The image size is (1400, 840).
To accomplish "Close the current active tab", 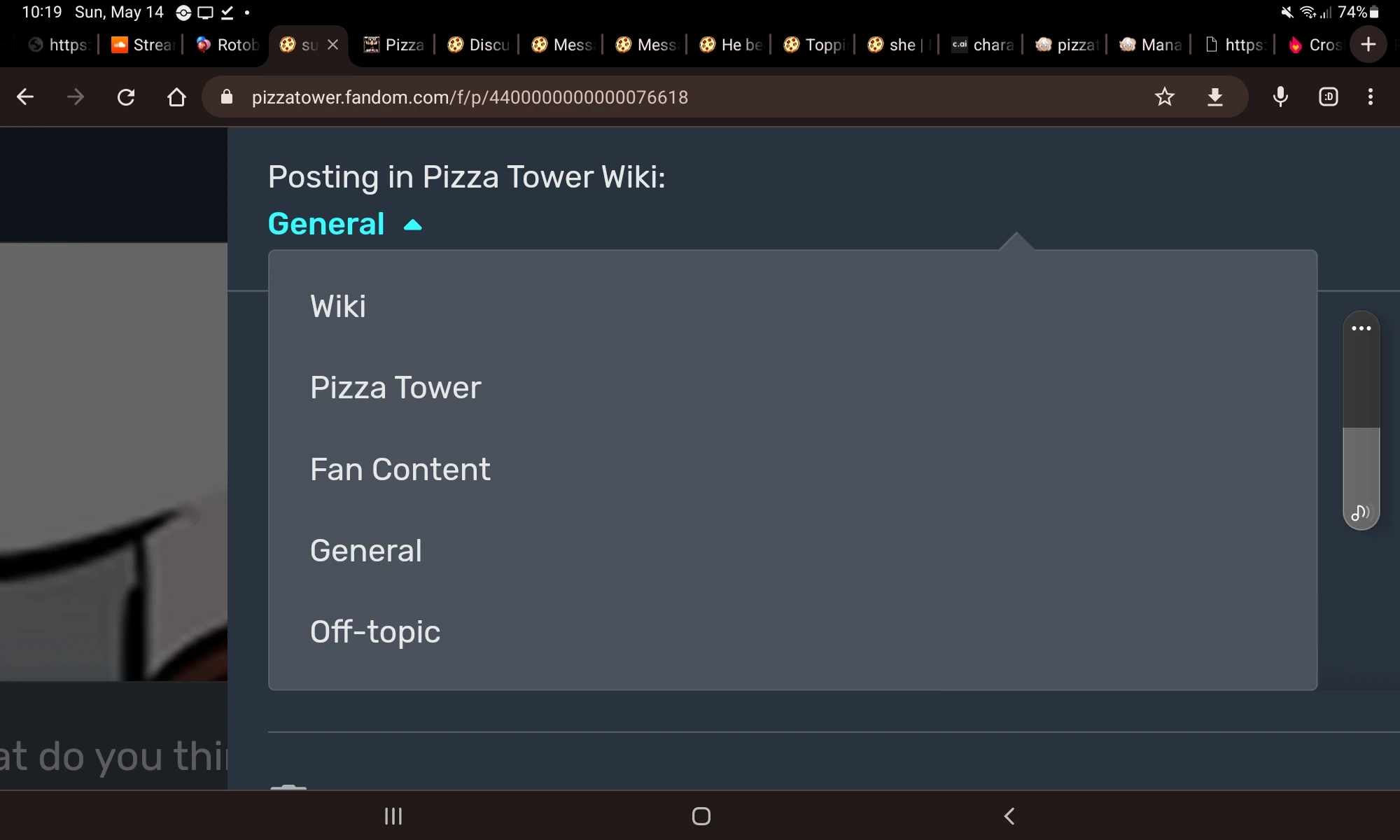I will (x=333, y=45).
